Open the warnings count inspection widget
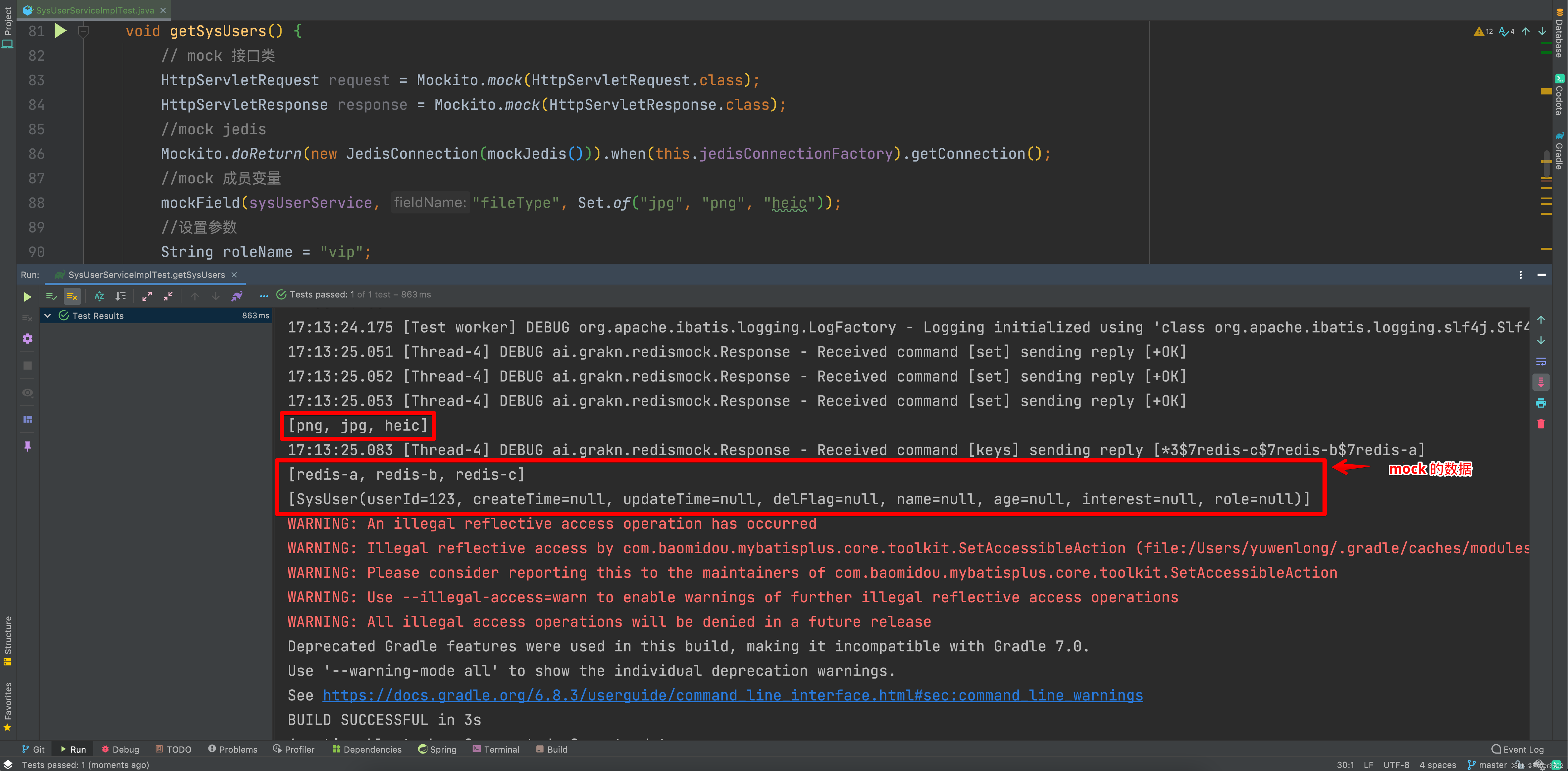 tap(1483, 31)
